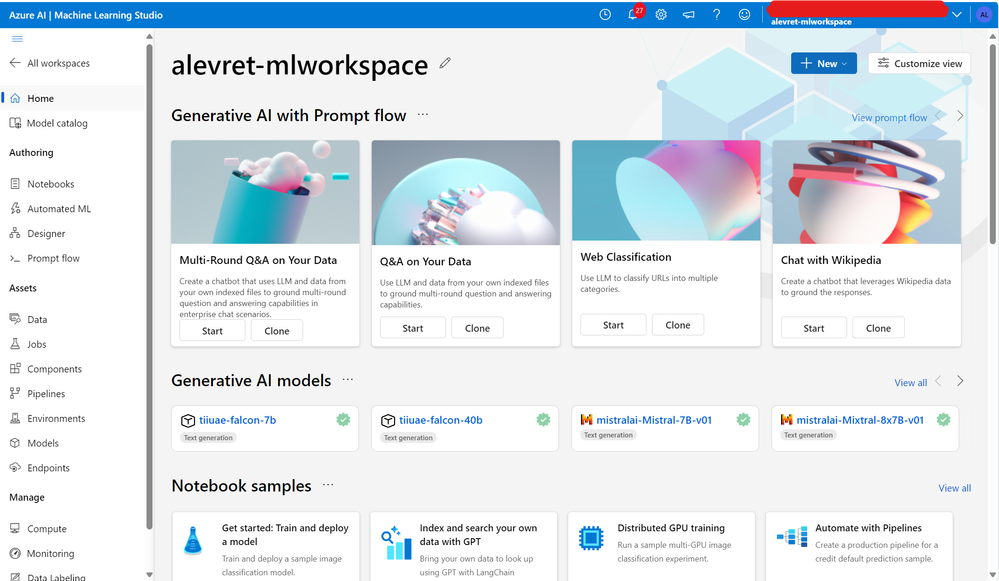
Task: Click the Jobs flask icon
Action: [15, 343]
